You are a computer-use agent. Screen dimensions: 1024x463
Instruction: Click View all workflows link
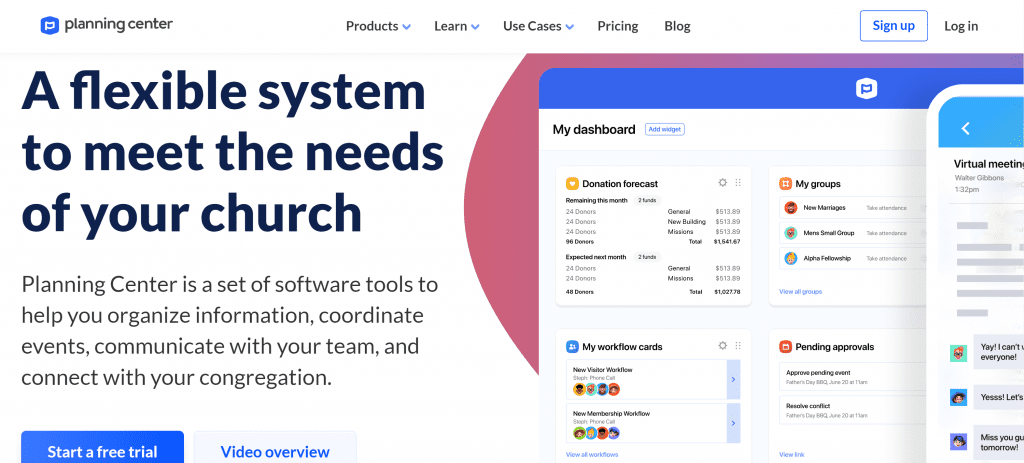point(592,455)
